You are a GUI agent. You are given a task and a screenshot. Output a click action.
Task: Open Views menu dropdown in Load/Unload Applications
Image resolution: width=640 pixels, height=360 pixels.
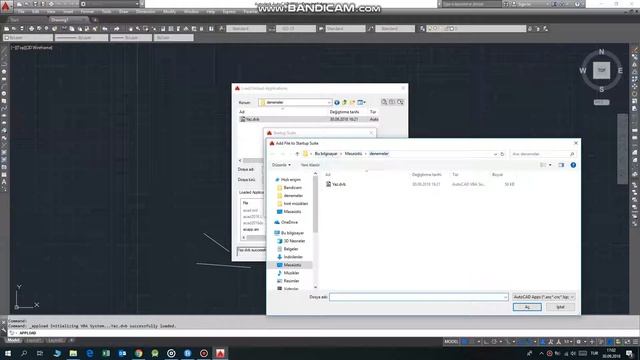[x=361, y=102]
